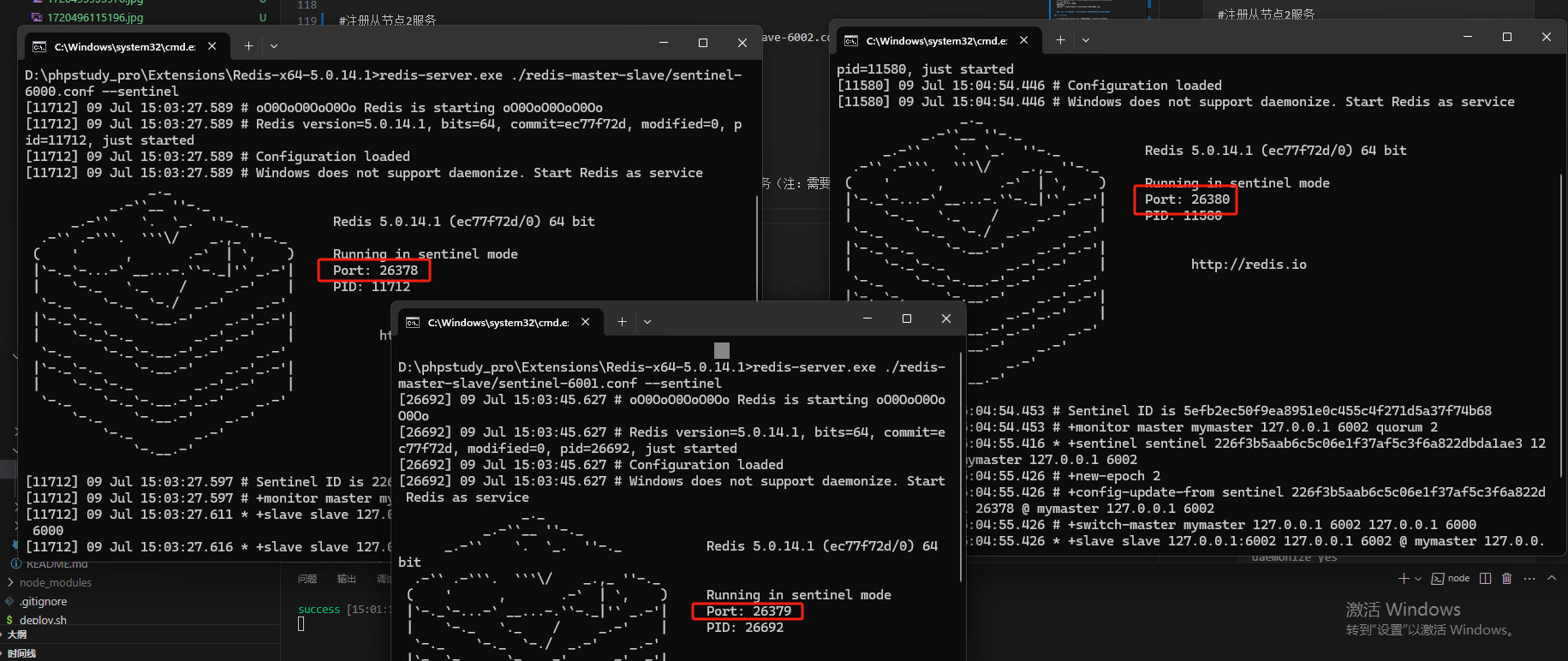Close the cmd tab in the port 26380 terminal window
The image size is (1568, 661).
[x=1024, y=40]
